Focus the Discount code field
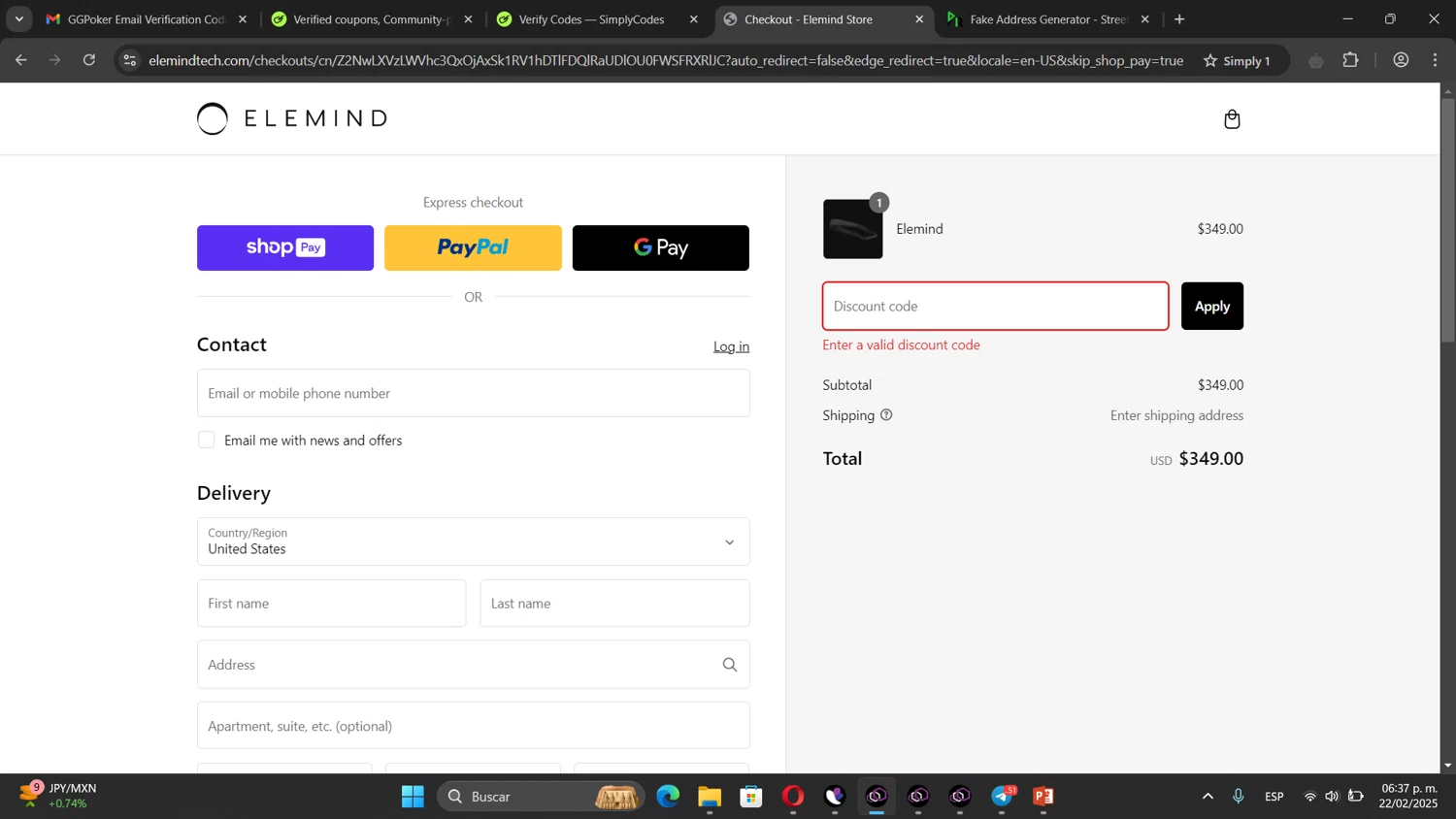 click(x=996, y=306)
